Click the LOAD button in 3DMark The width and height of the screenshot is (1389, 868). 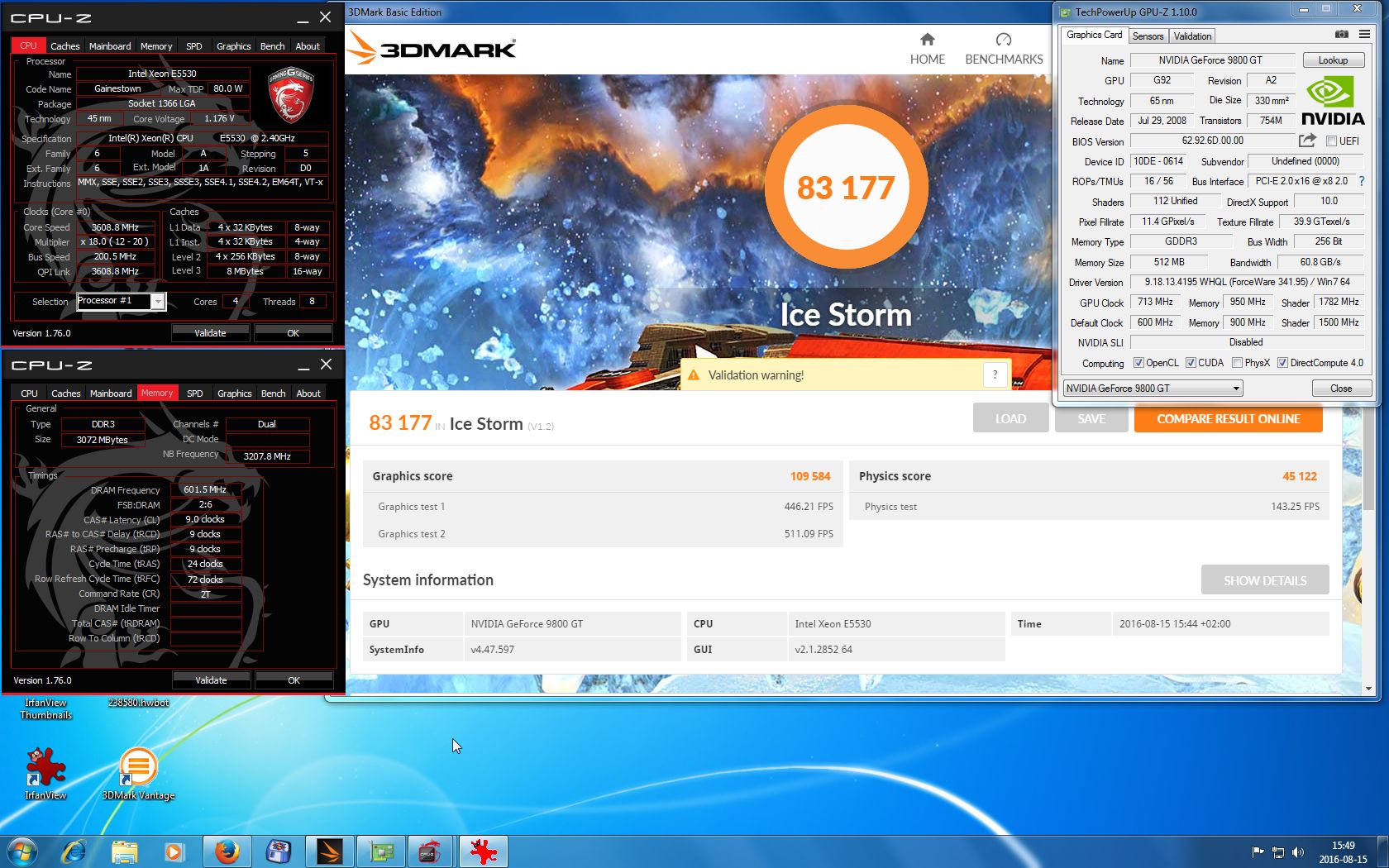(x=1010, y=419)
